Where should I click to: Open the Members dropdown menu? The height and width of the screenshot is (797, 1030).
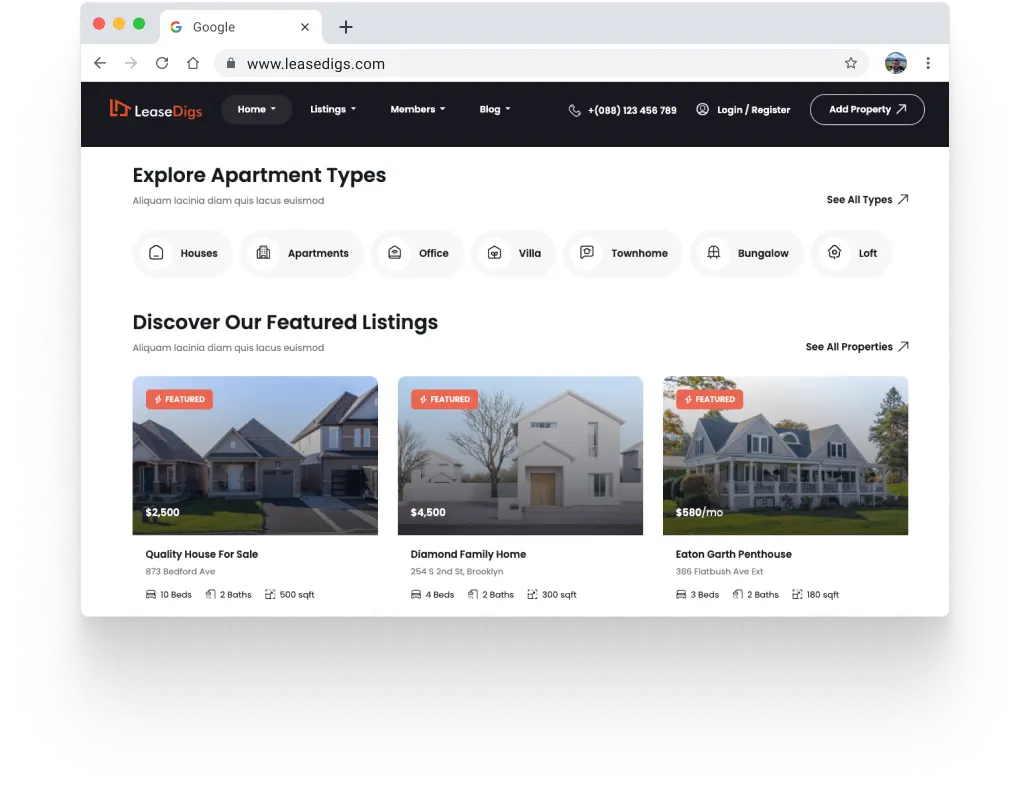click(x=417, y=109)
